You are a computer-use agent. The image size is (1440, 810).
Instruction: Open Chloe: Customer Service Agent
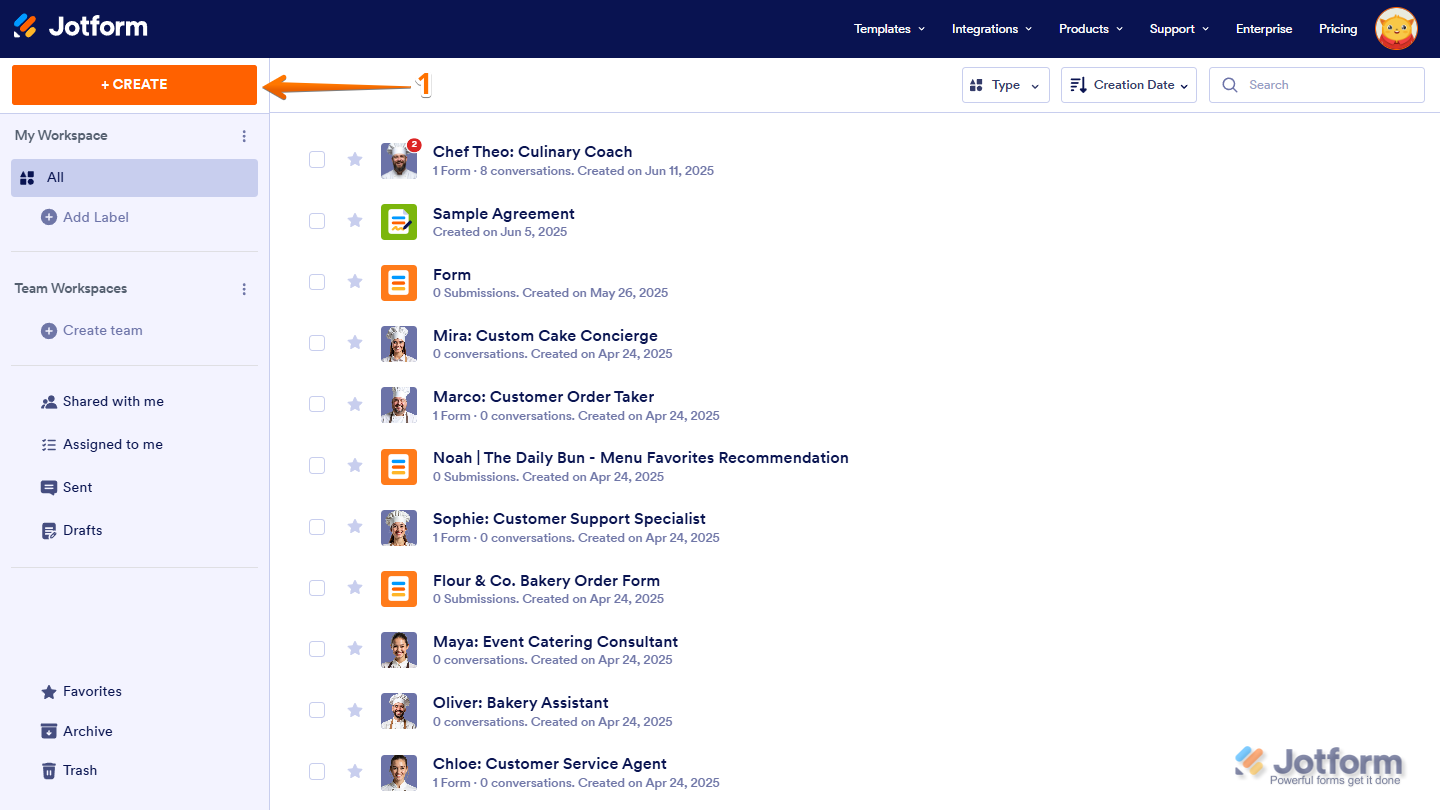point(550,764)
